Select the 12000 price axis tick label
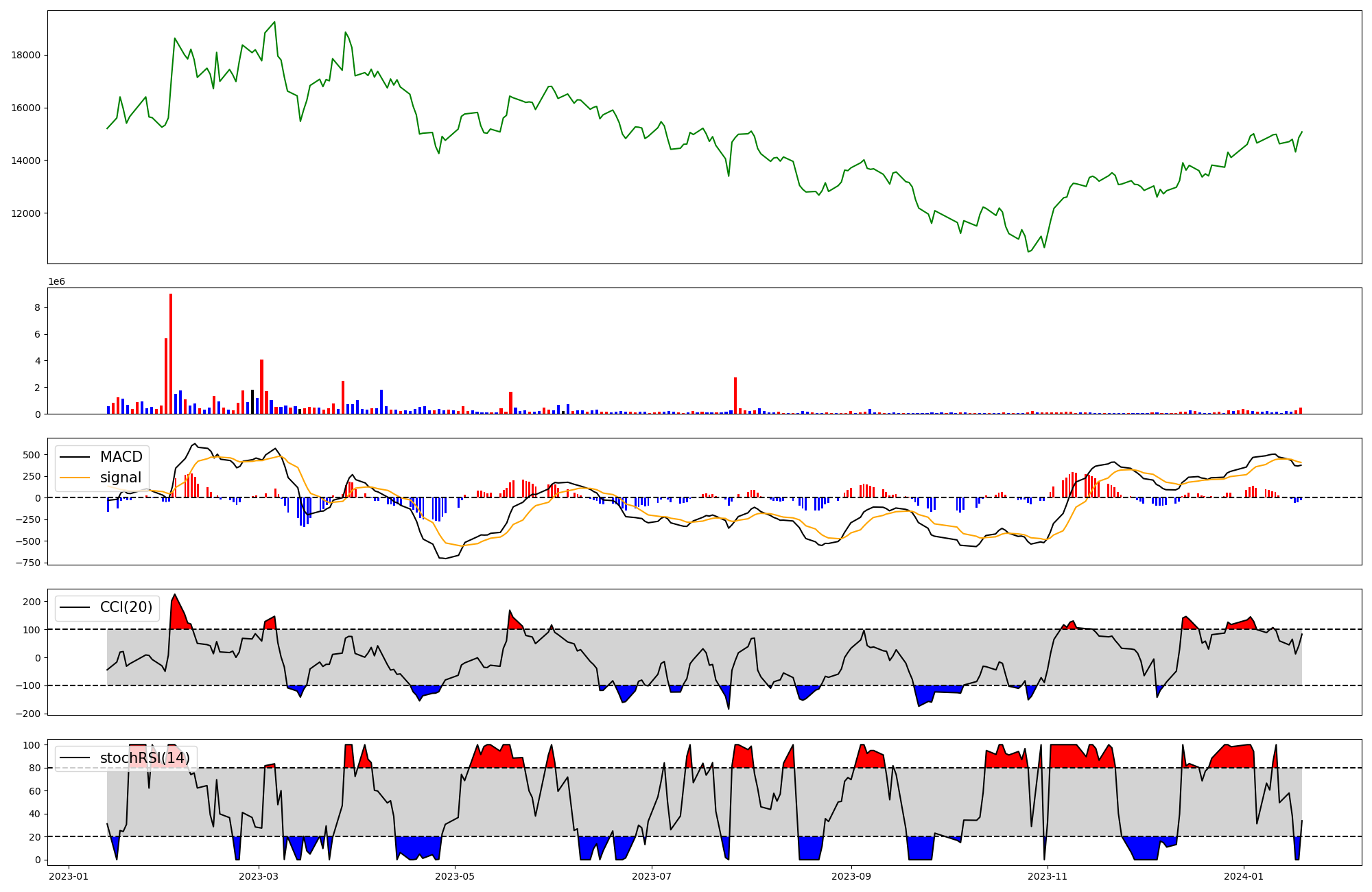 [x=26, y=214]
